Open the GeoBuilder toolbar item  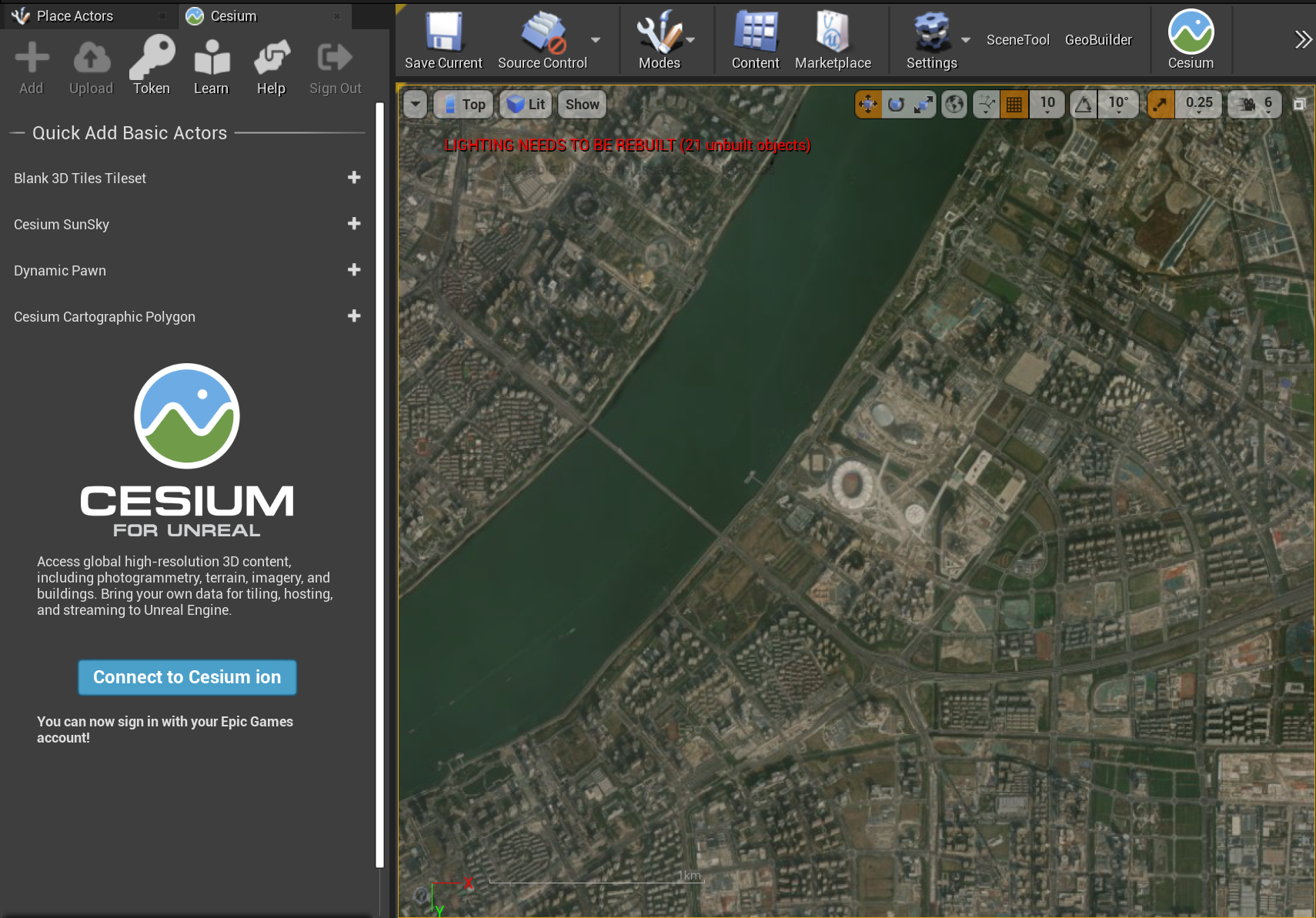pyautogui.click(x=1098, y=40)
